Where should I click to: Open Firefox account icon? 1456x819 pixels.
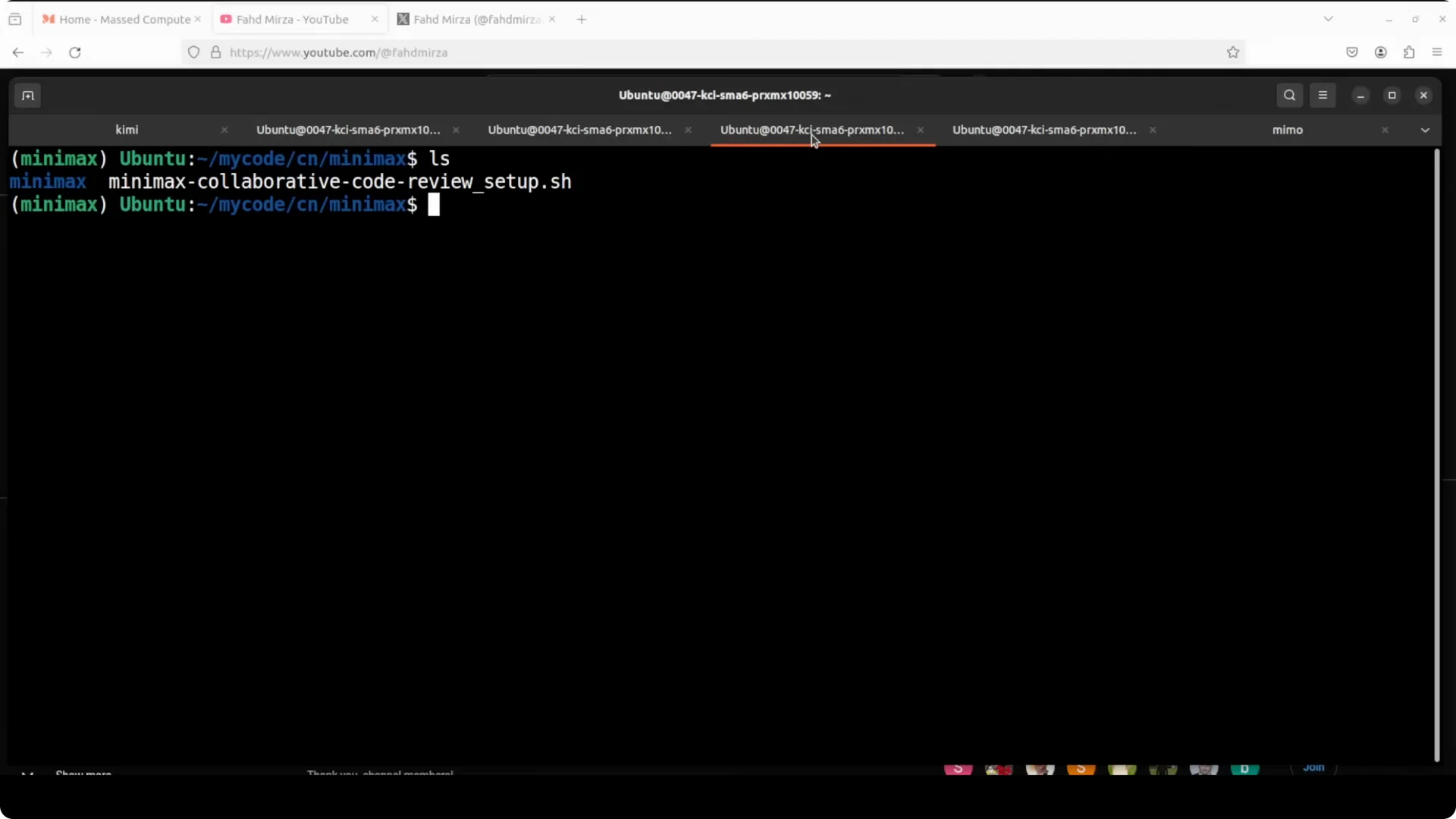(1381, 52)
